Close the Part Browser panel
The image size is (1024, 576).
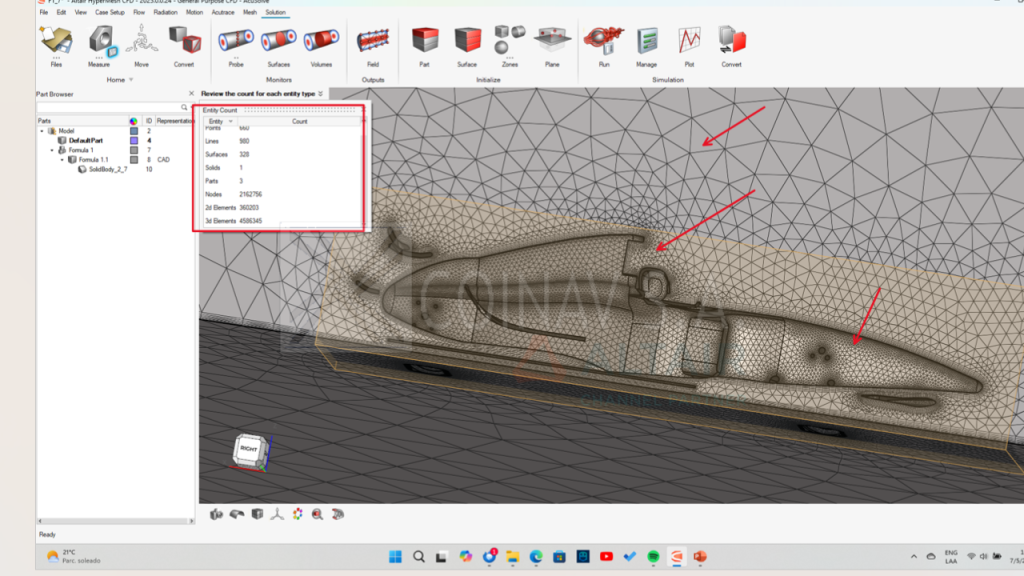tap(191, 94)
